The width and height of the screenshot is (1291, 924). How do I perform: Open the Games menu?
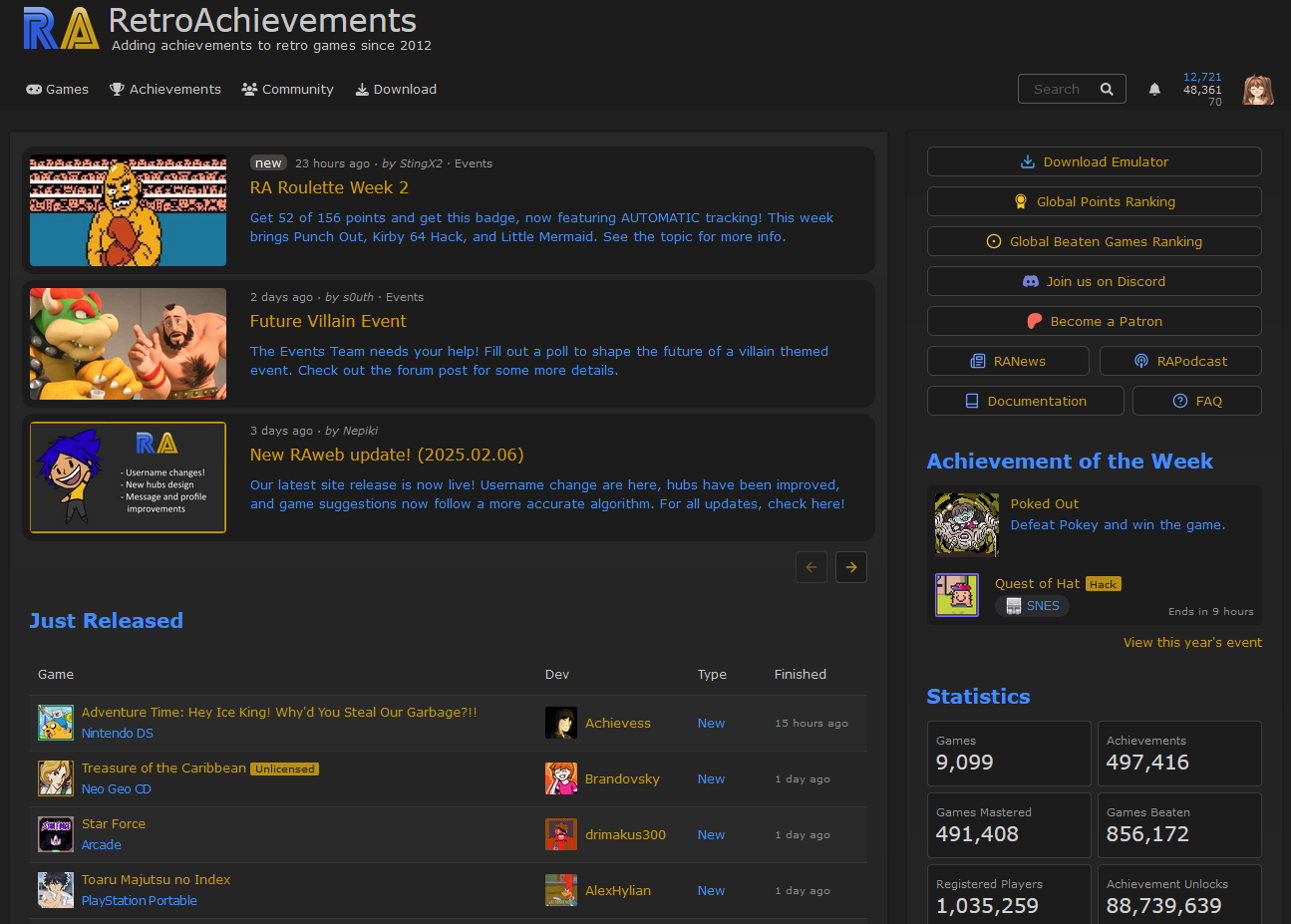coord(58,89)
